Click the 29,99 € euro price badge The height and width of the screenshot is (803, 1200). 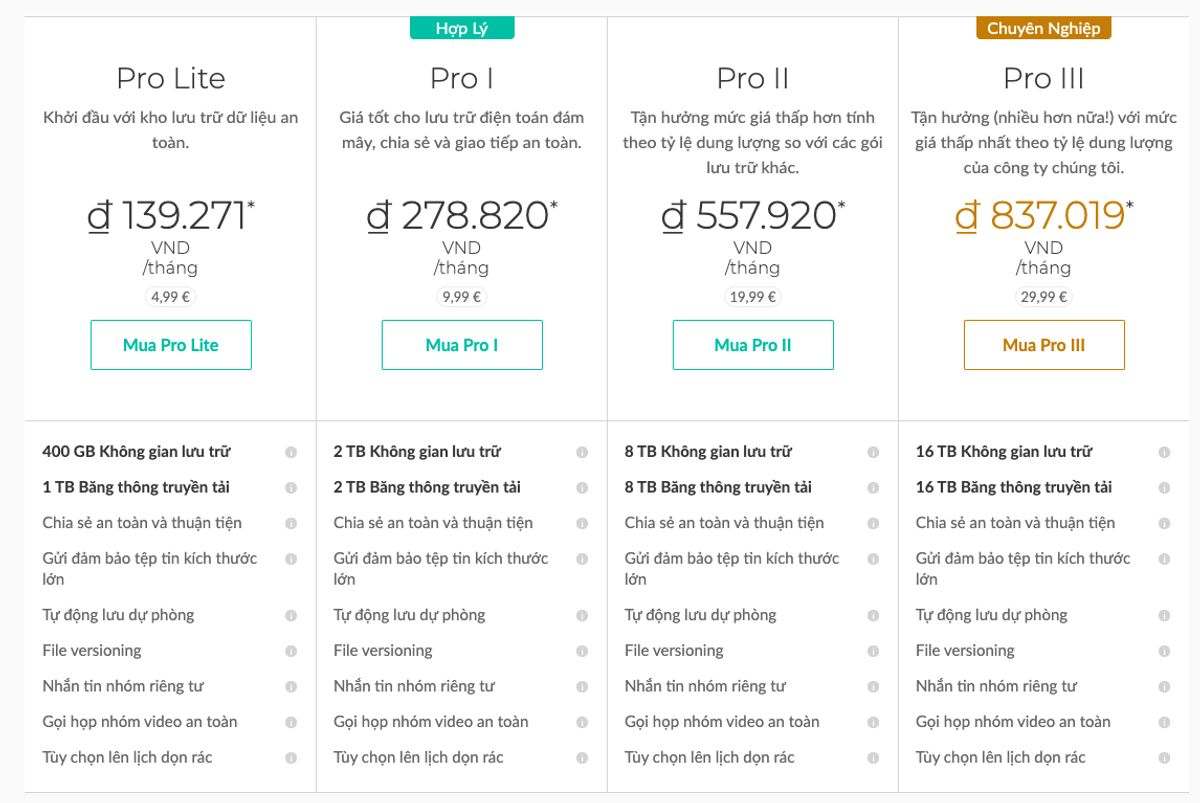(1044, 297)
